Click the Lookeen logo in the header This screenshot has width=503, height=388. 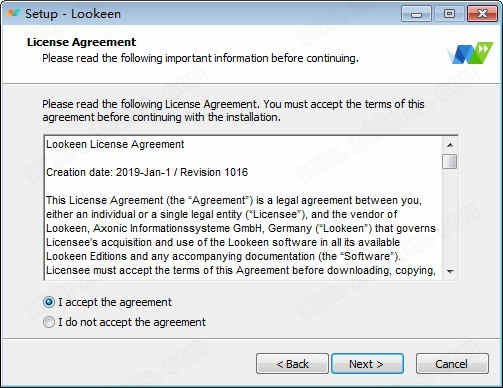(470, 53)
